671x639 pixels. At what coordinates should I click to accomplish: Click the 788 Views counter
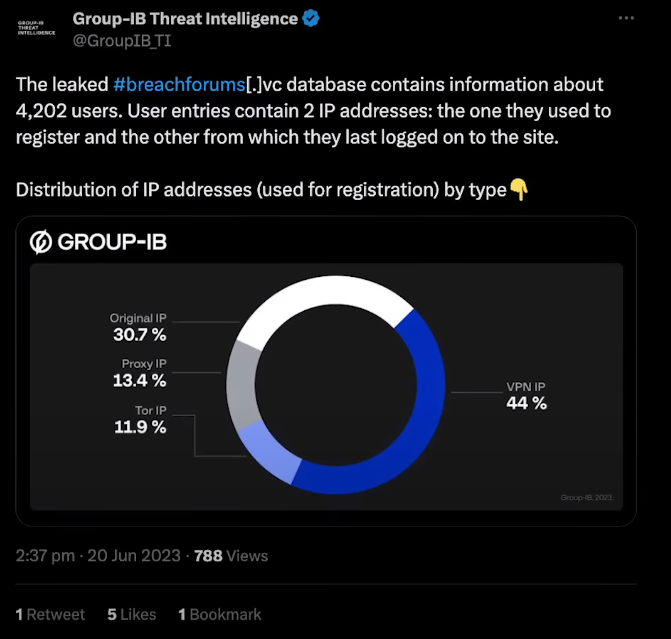(231, 556)
